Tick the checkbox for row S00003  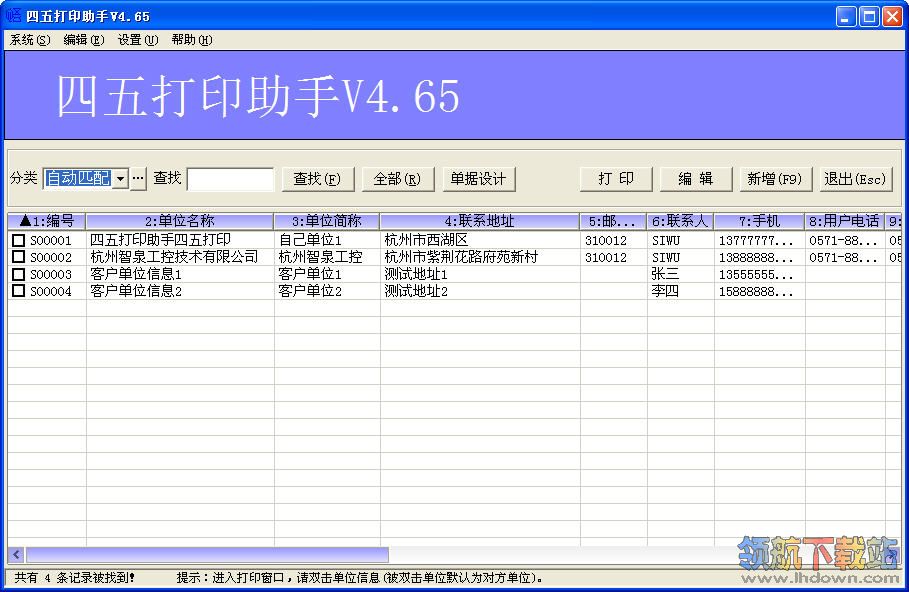(19, 274)
